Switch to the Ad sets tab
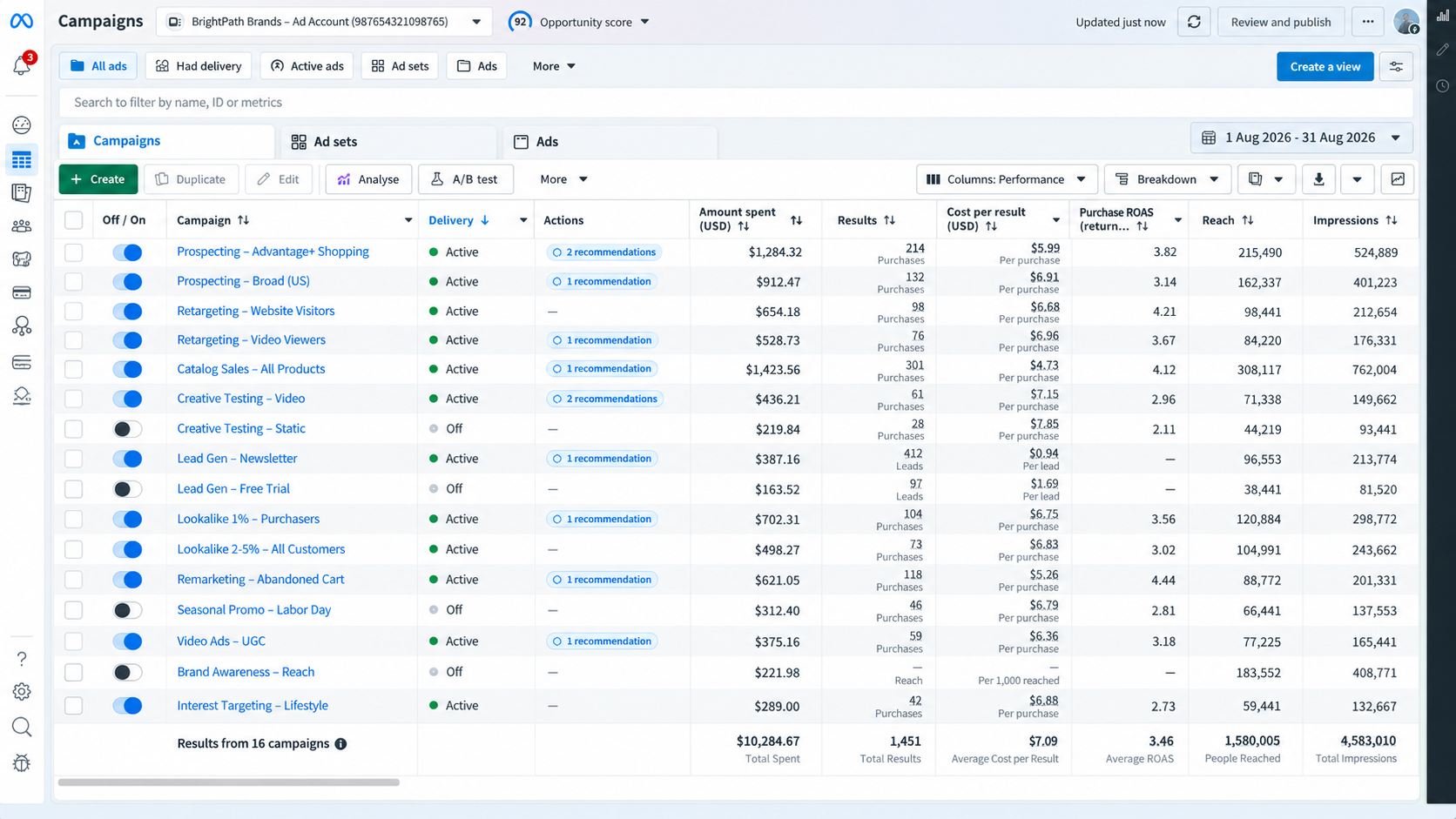Viewport: 1456px width, 819px height. coord(388,142)
